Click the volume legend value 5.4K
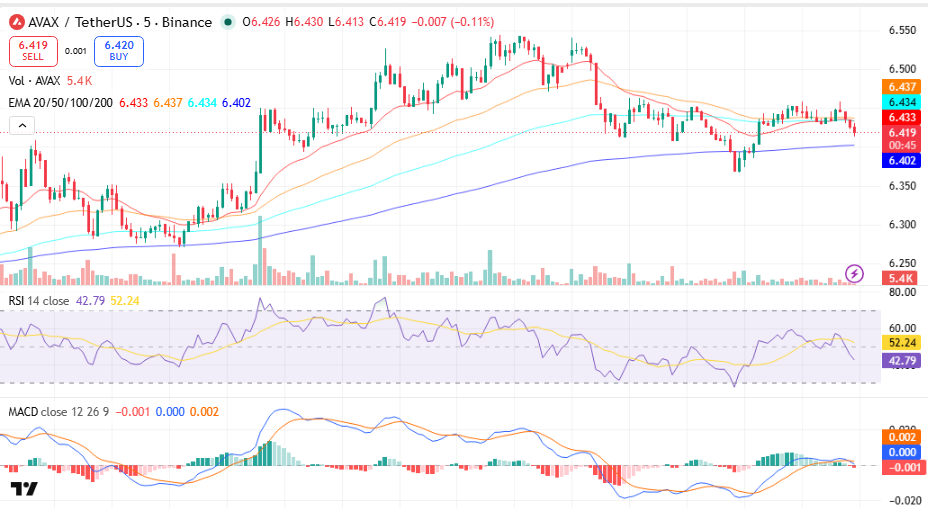 pos(79,80)
